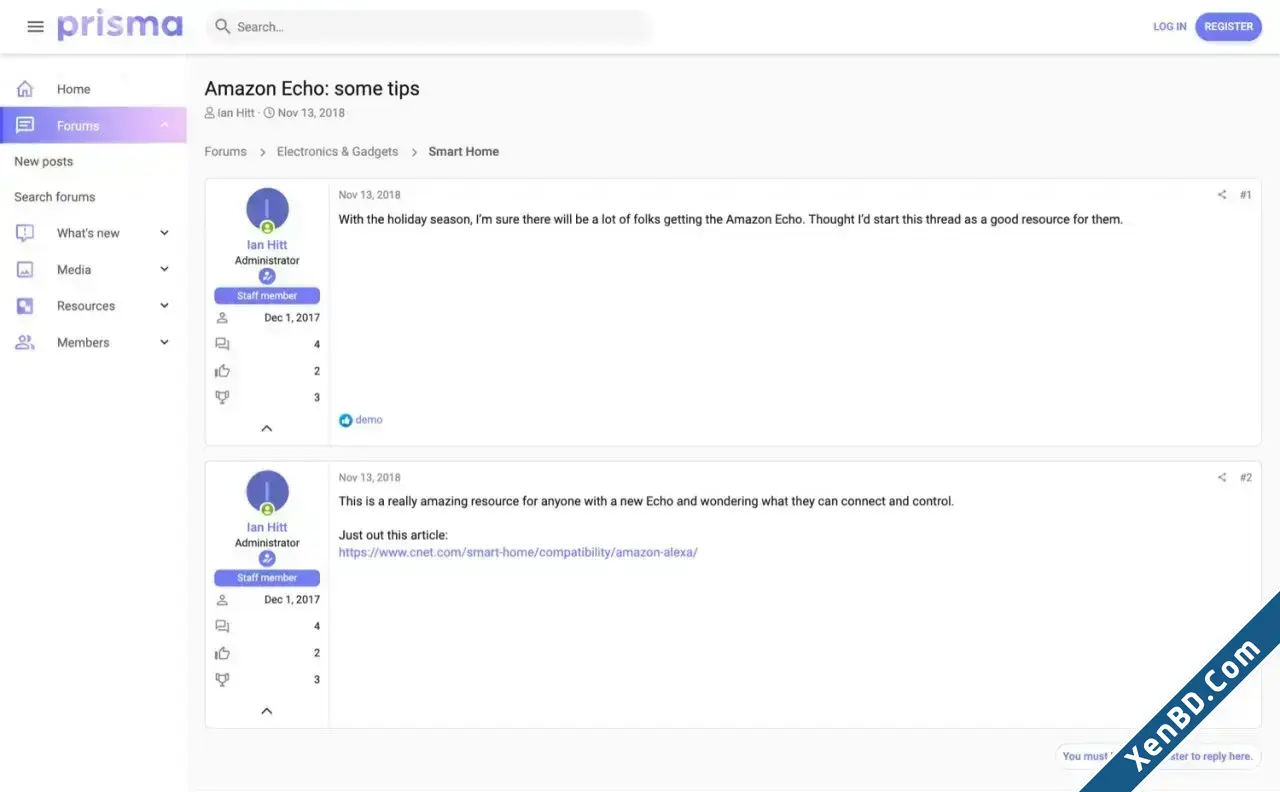Click Ian Hitt avatar in post #2
The width and height of the screenshot is (1280, 792).
coord(267,491)
